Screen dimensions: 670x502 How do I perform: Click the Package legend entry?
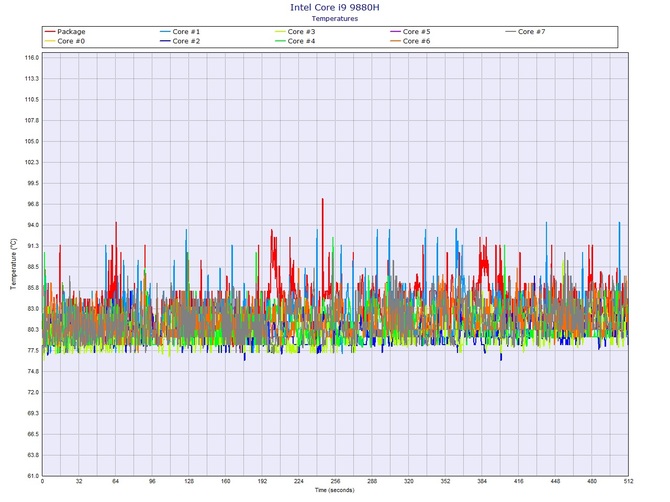(x=65, y=32)
